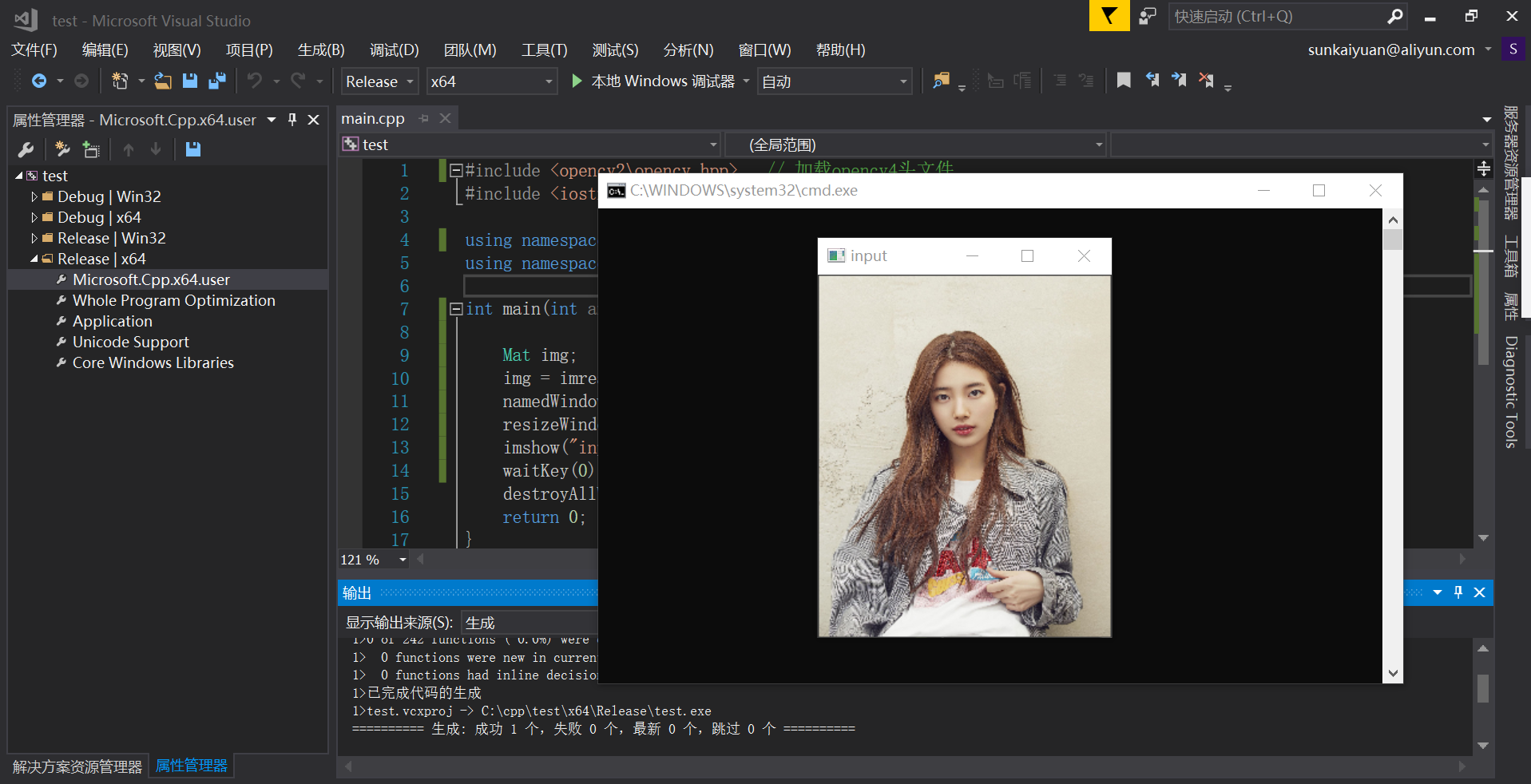
Task: Open the x64 platform dropdown
Action: pos(492,81)
